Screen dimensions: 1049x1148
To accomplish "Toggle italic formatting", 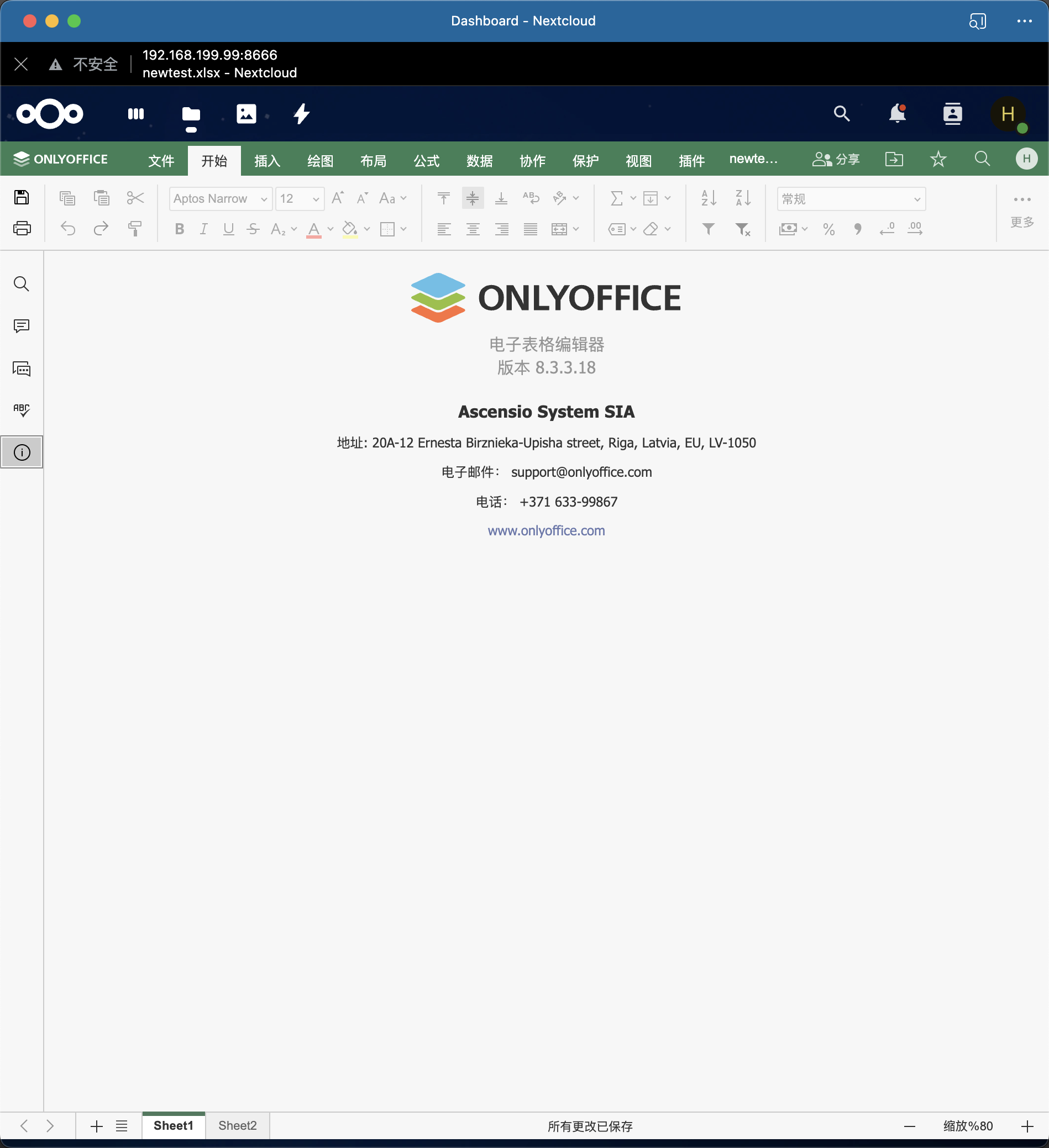I will tap(203, 229).
